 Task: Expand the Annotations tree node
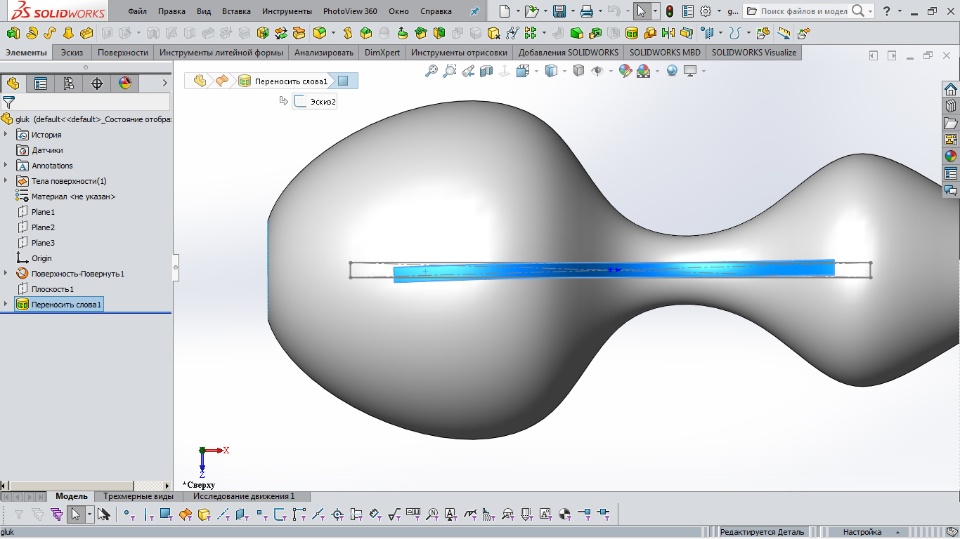(x=6, y=165)
